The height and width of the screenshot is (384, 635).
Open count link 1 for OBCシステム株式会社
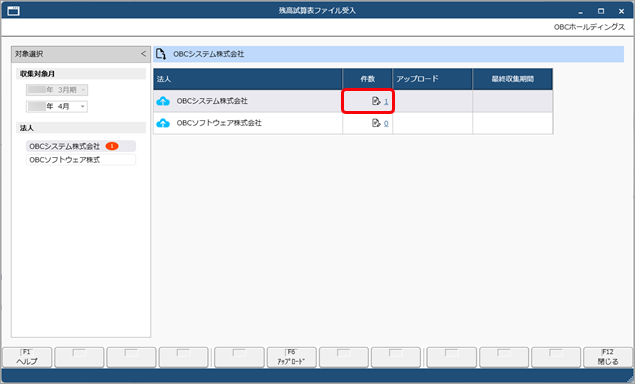click(x=386, y=102)
